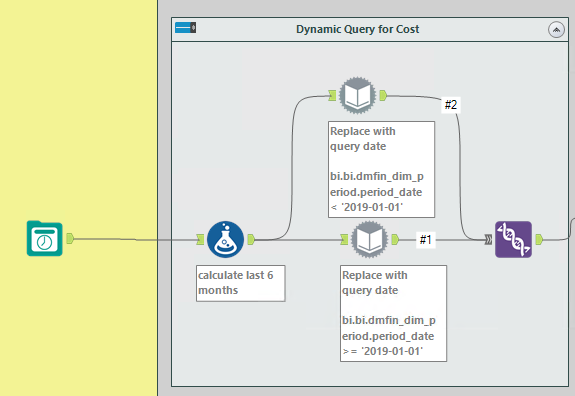Screen dimensions: 575x396
Task: Collapse the Dynamic Query for Cost container
Action: tap(556, 30)
